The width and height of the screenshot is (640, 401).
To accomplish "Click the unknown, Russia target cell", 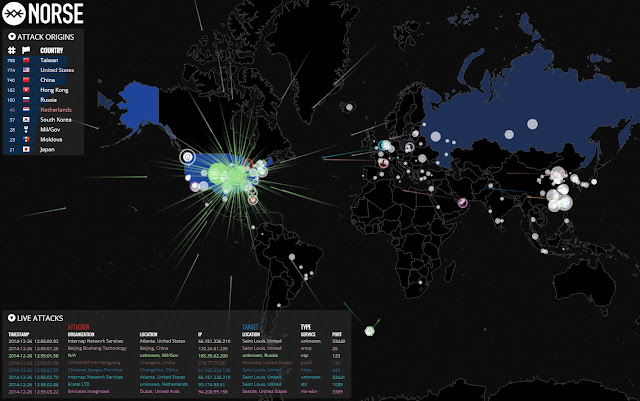I will pyautogui.click(x=260, y=356).
